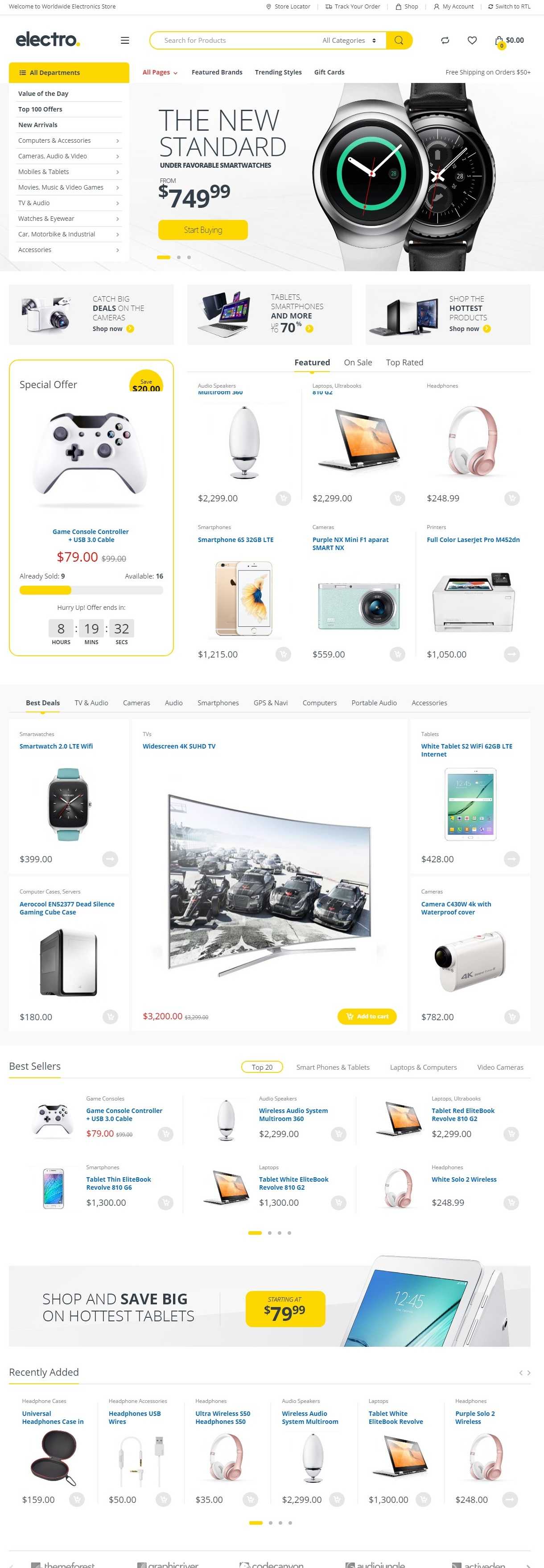Open the compare products icon
The height and width of the screenshot is (1568, 544).
click(445, 41)
